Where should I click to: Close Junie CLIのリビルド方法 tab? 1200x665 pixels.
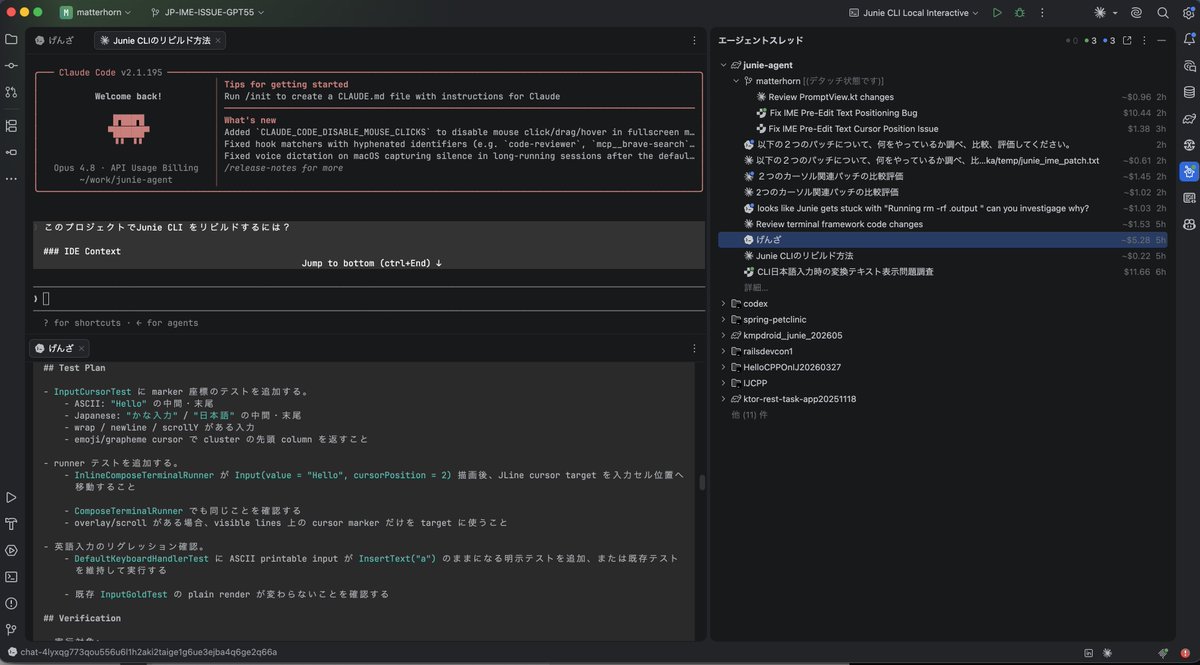218,40
